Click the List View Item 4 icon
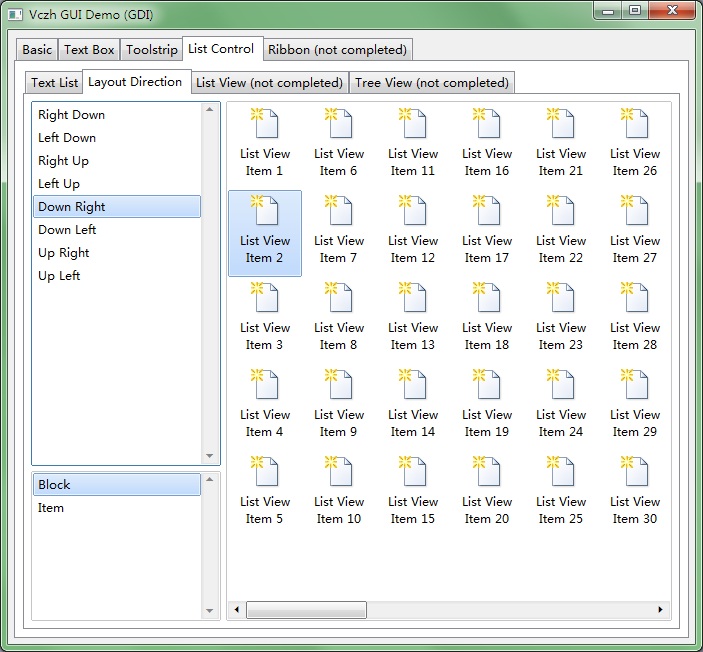Viewport: 703px width, 652px height. [265, 384]
